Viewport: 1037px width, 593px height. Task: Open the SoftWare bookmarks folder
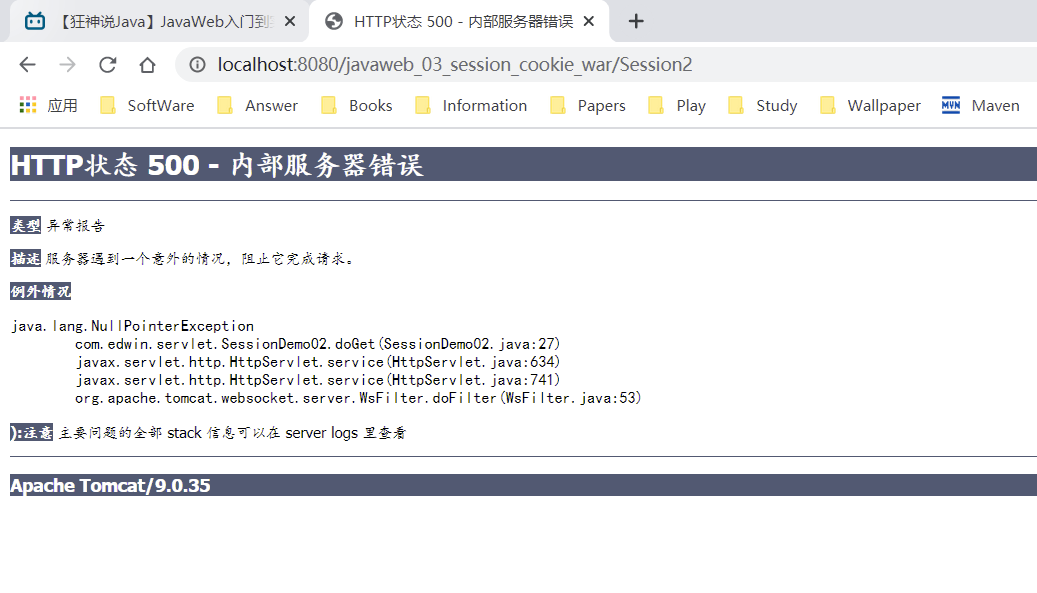(146, 104)
